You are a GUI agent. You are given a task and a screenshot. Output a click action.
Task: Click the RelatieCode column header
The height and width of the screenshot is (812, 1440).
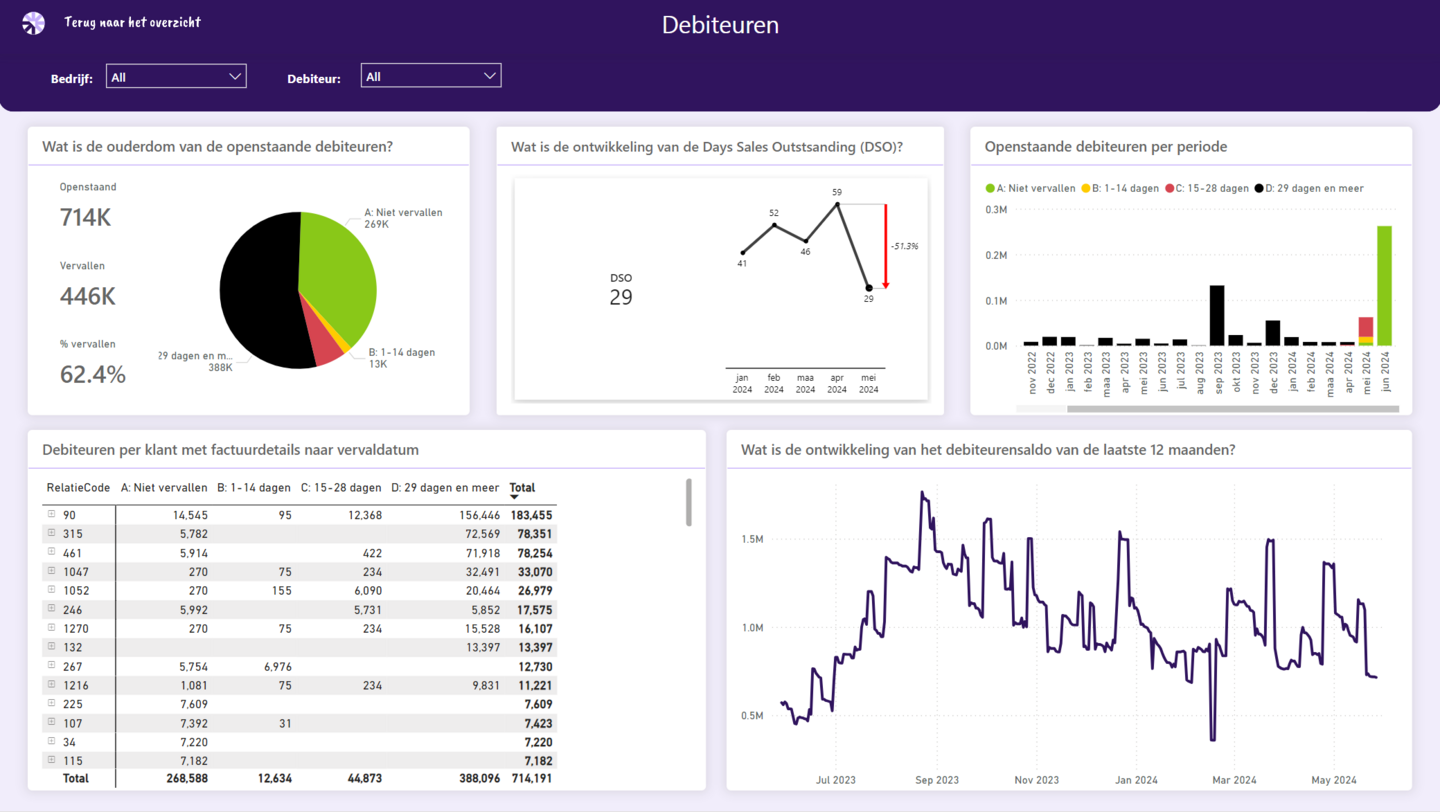pyautogui.click(x=78, y=488)
